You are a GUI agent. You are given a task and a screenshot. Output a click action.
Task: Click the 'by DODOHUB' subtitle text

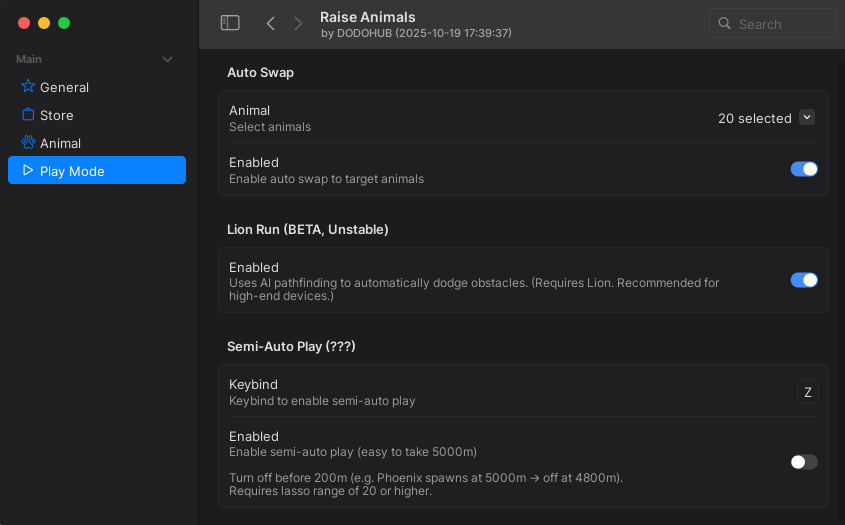coord(416,33)
